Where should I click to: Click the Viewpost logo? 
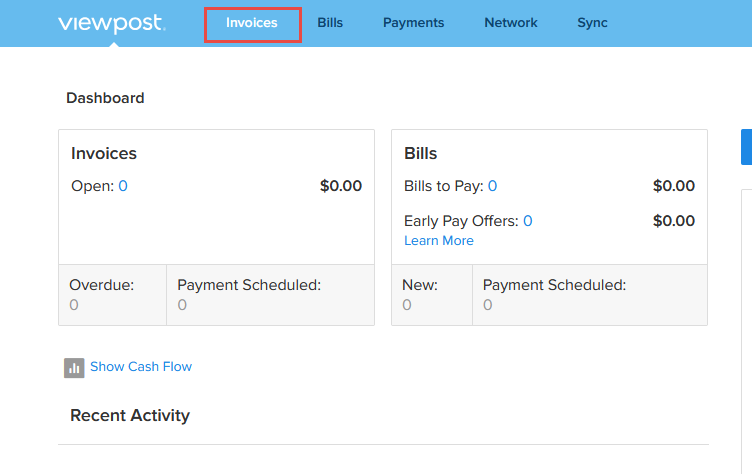click(x=112, y=24)
